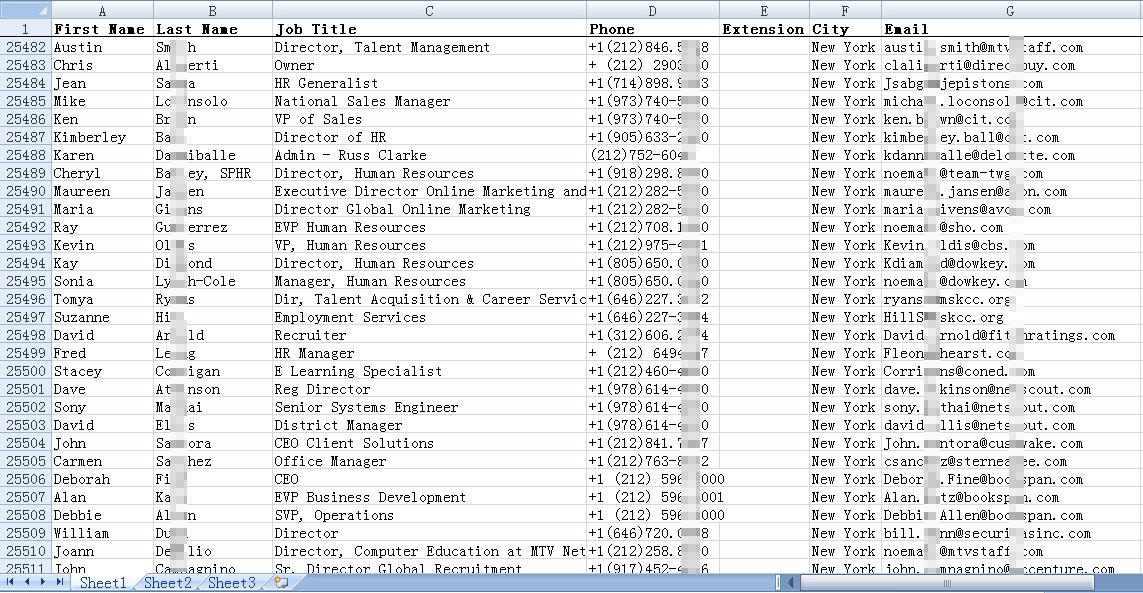The height and width of the screenshot is (593, 1143).
Task: Click the Insert Worksheet icon
Action: point(281,582)
